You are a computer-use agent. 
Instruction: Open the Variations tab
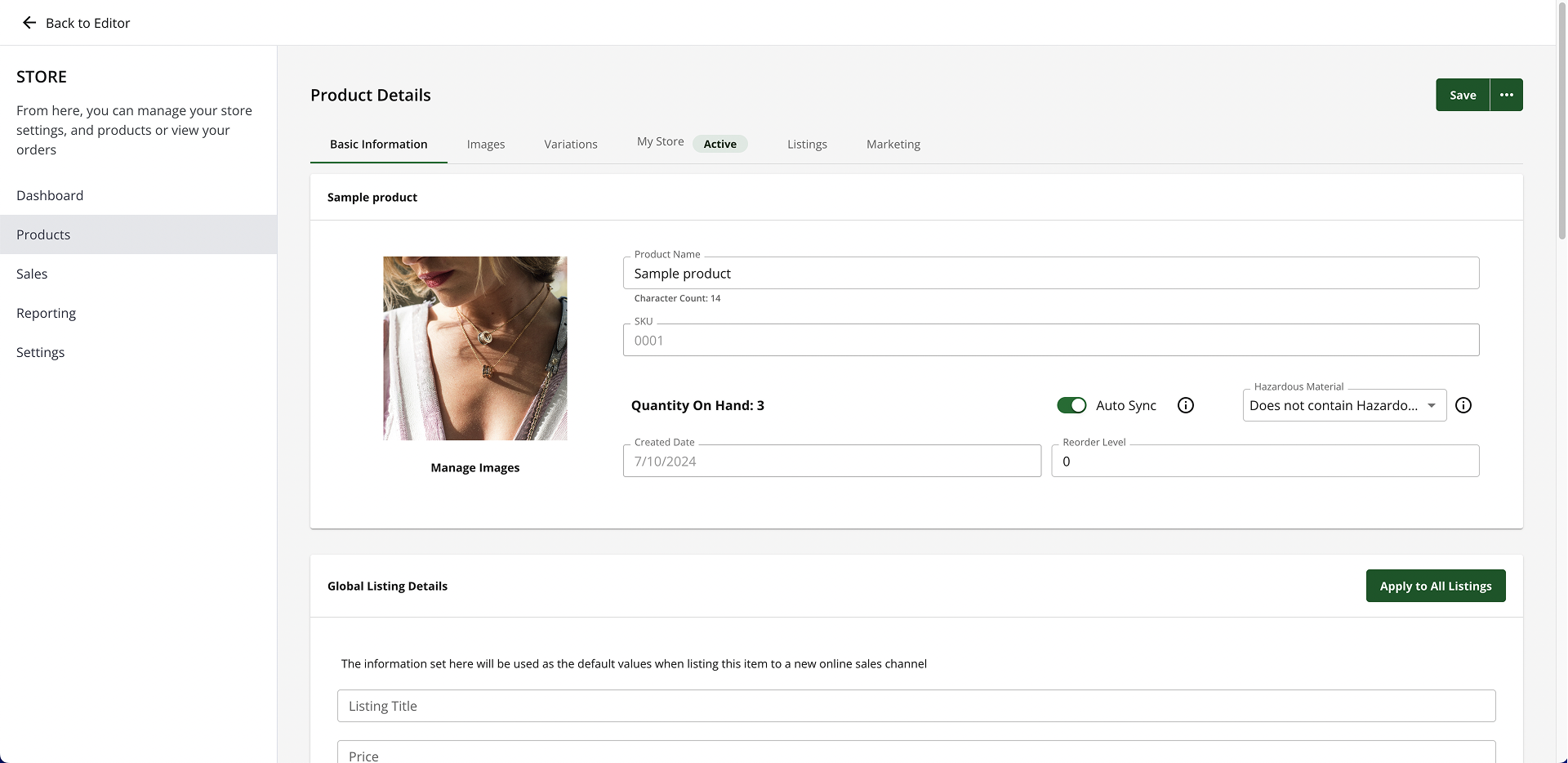coord(571,144)
